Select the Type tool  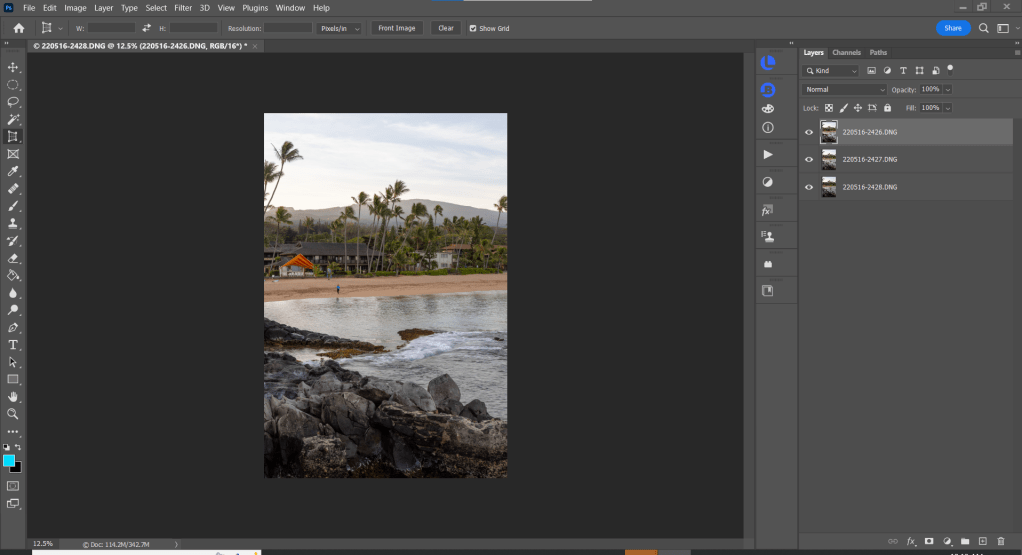pos(13,345)
